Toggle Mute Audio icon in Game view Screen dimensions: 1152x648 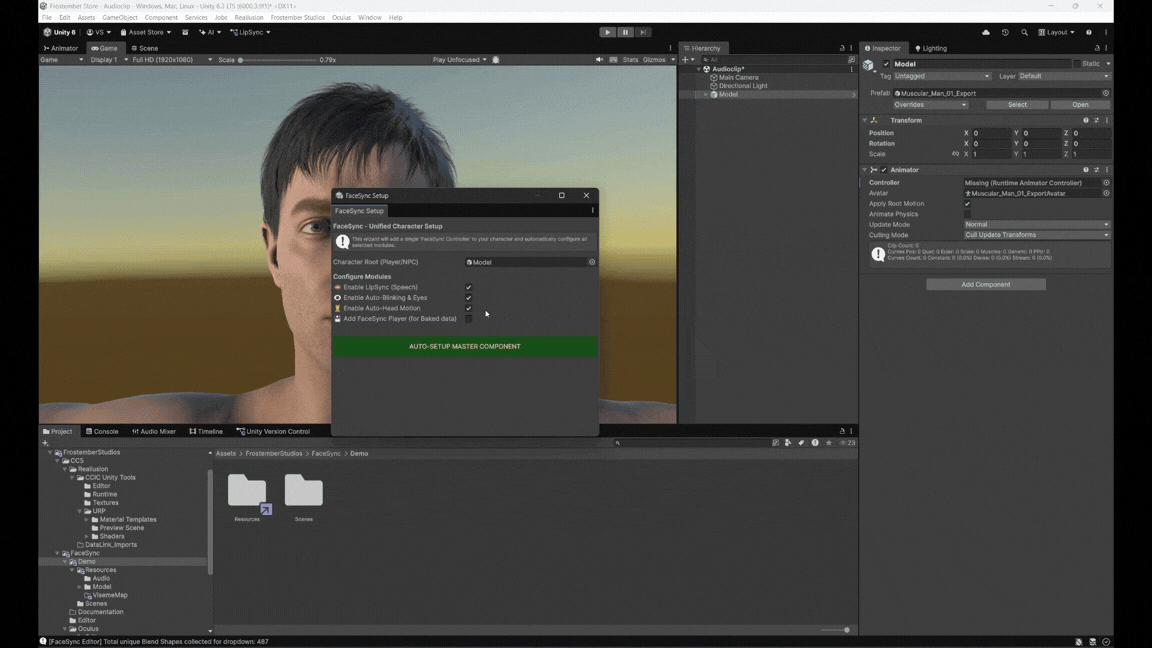[599, 60]
